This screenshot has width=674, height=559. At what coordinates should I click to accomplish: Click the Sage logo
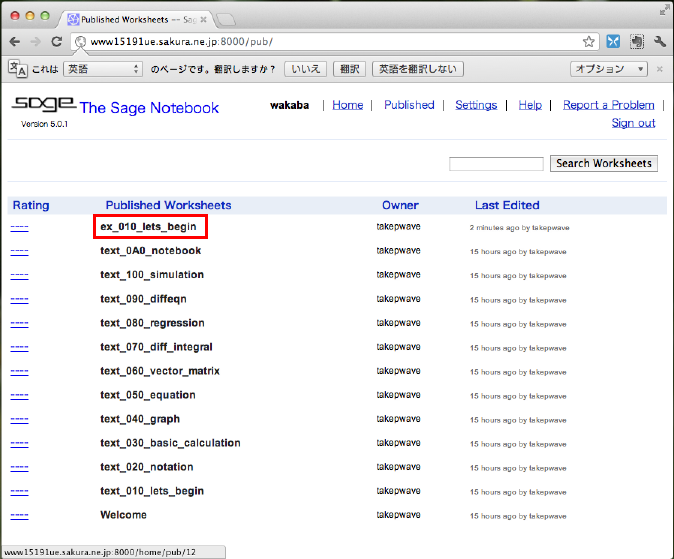coord(43,106)
